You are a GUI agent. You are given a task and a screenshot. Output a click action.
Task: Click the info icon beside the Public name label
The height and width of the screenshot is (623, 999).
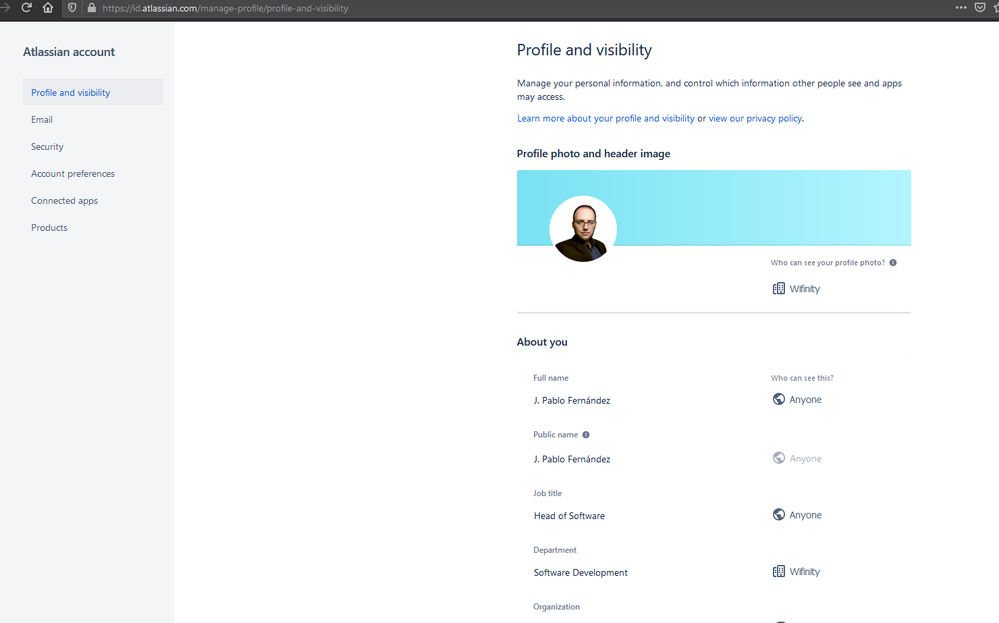pos(586,434)
